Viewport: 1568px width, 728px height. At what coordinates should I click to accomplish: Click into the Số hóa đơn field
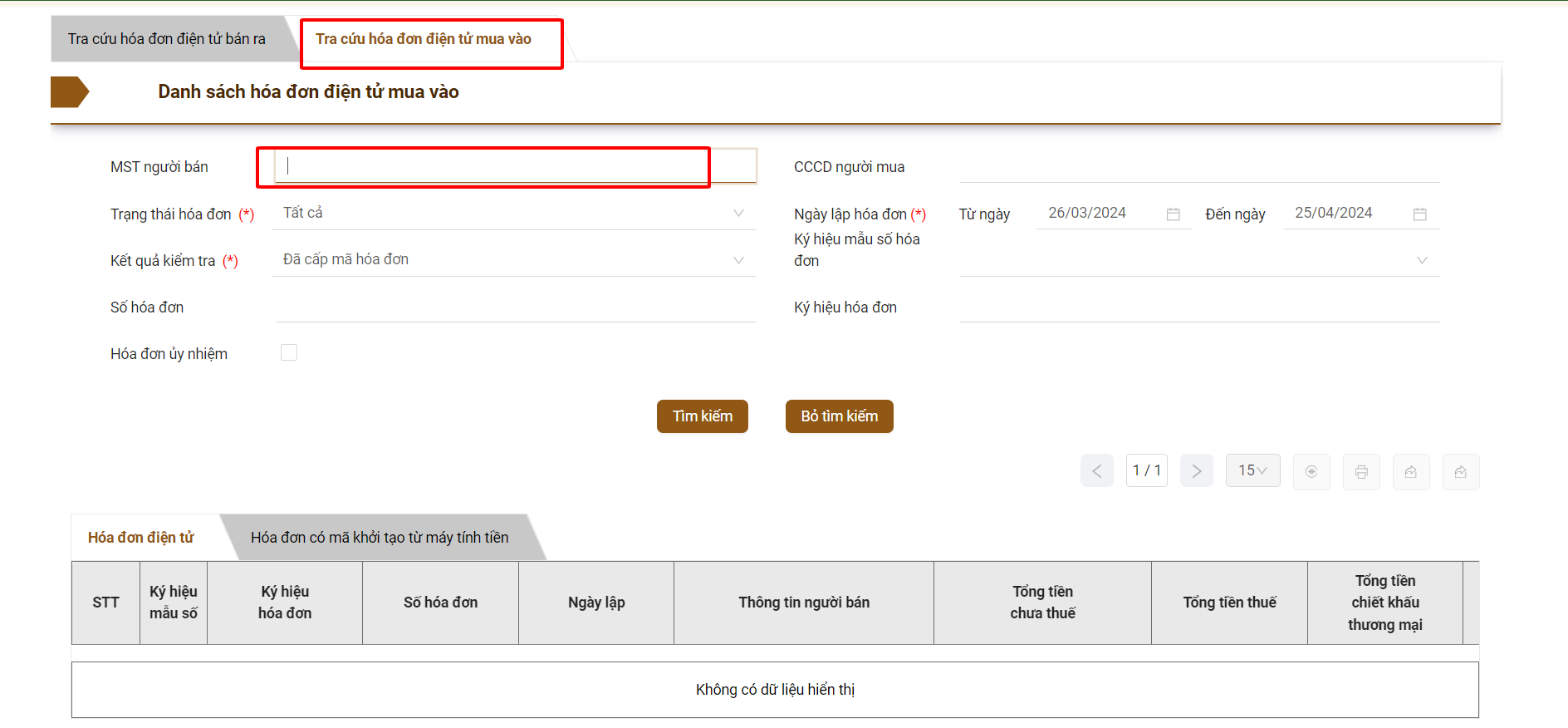pos(515,307)
